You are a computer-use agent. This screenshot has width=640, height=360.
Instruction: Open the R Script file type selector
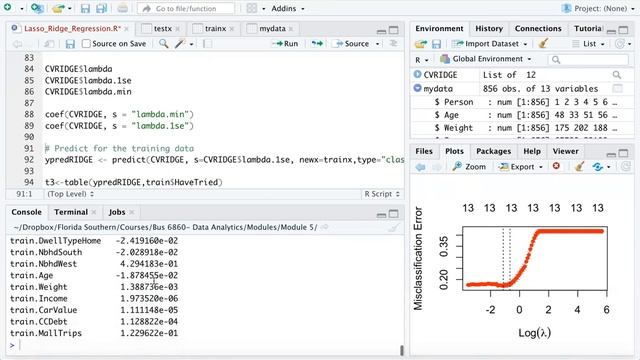tap(382, 194)
